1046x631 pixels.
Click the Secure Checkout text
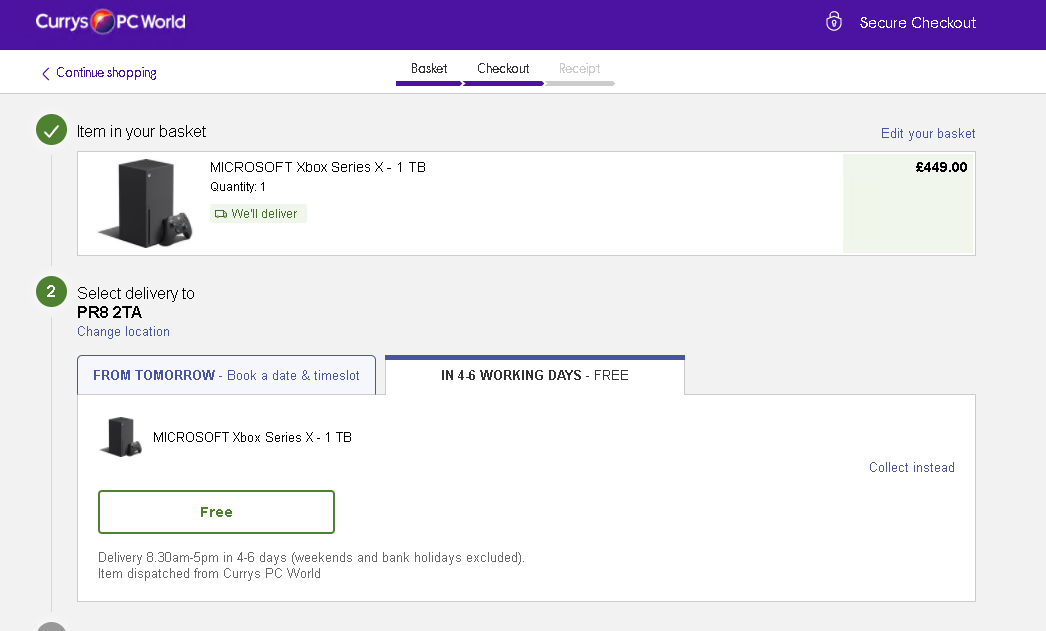click(x=917, y=23)
